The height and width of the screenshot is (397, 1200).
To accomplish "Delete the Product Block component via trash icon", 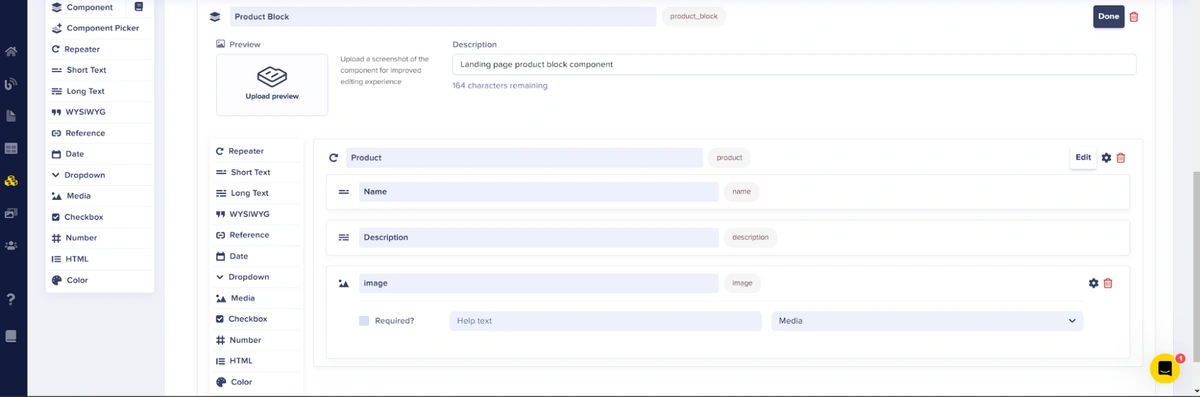I will (x=1133, y=17).
